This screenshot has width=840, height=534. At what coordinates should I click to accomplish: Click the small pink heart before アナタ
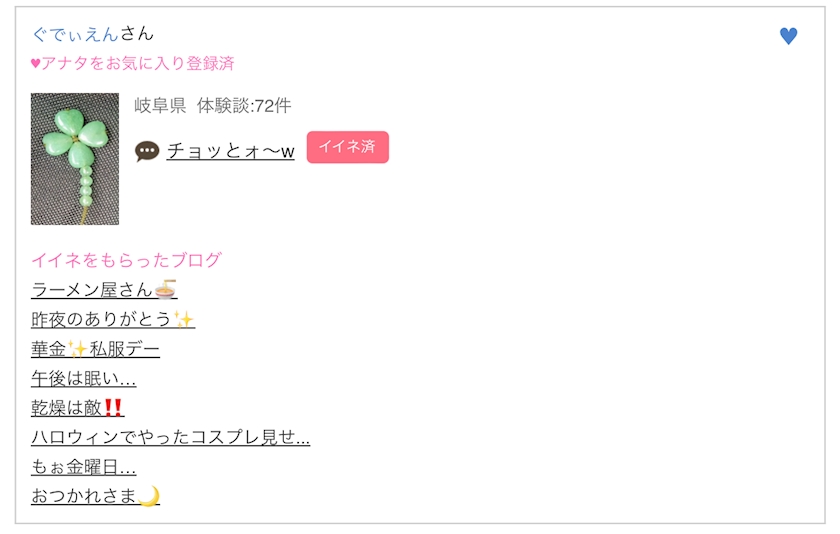tap(35, 64)
